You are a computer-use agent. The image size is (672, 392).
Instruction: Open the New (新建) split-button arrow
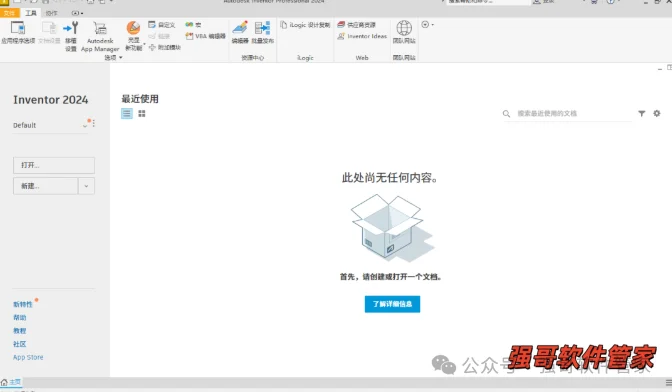click(x=86, y=186)
